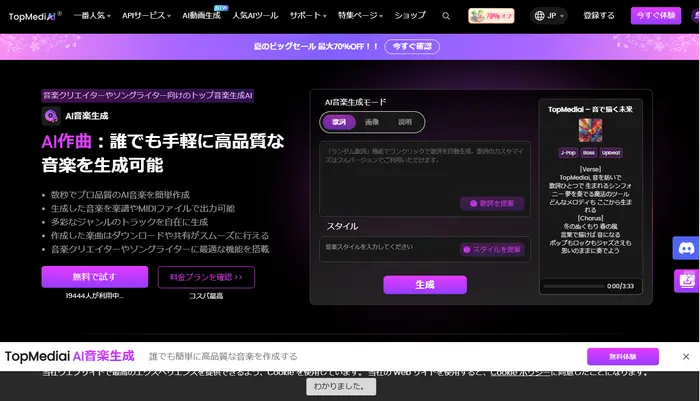The width and height of the screenshot is (700, 401).
Task: Click the TopMediai – 音で描く未来 title
Action: pyautogui.click(x=590, y=109)
